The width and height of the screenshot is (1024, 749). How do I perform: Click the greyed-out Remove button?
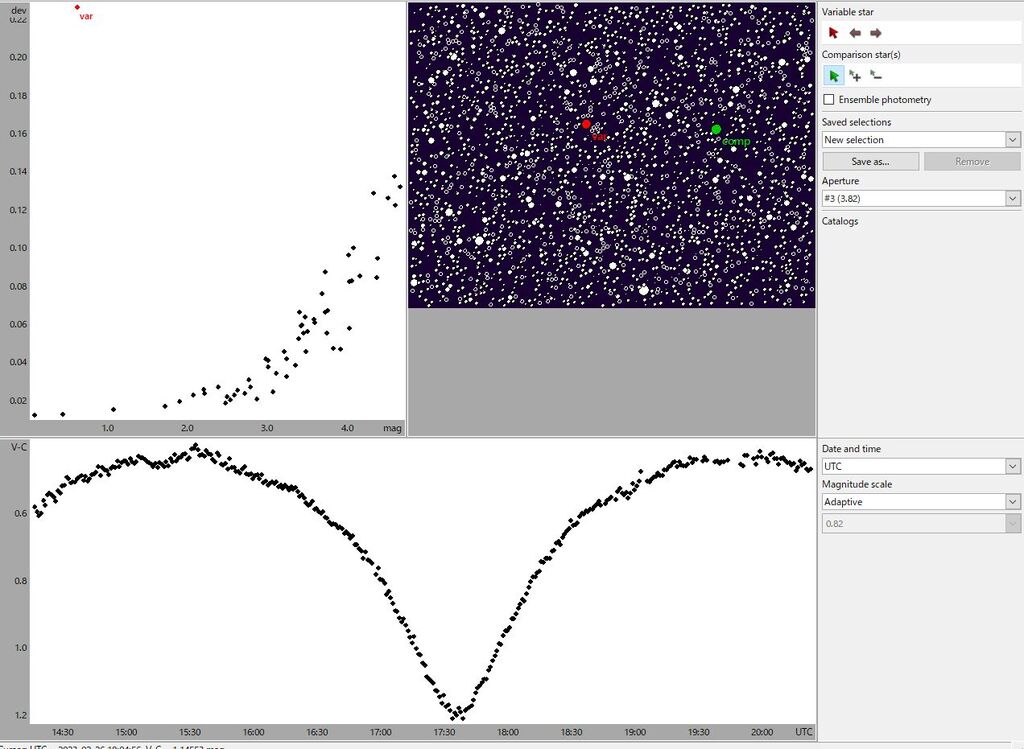click(x=972, y=161)
